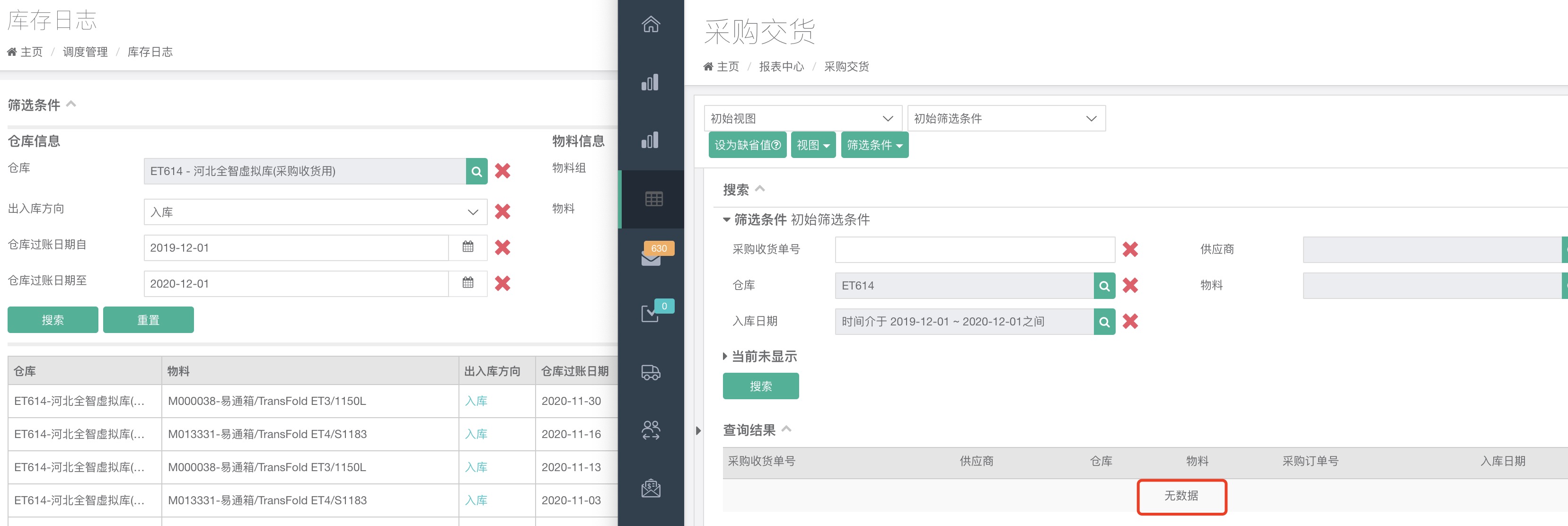The height and width of the screenshot is (526, 1568).
Task: Collapse the 搜索 section
Action: (760, 189)
